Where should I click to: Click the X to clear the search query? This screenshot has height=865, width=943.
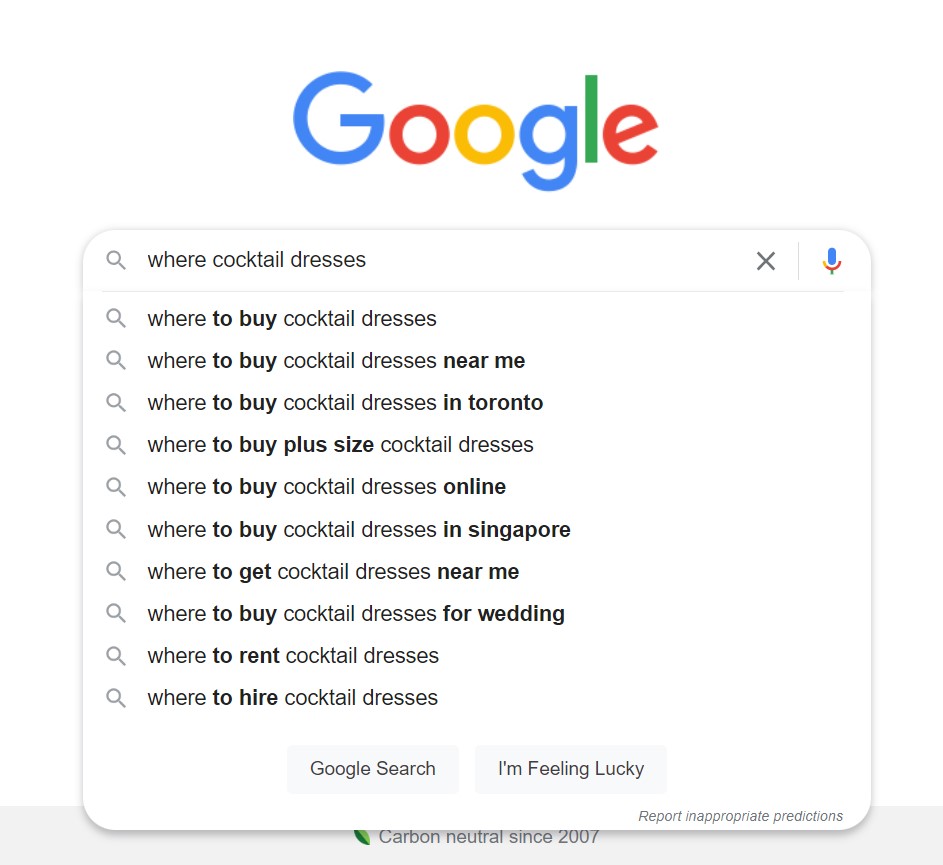tap(766, 260)
